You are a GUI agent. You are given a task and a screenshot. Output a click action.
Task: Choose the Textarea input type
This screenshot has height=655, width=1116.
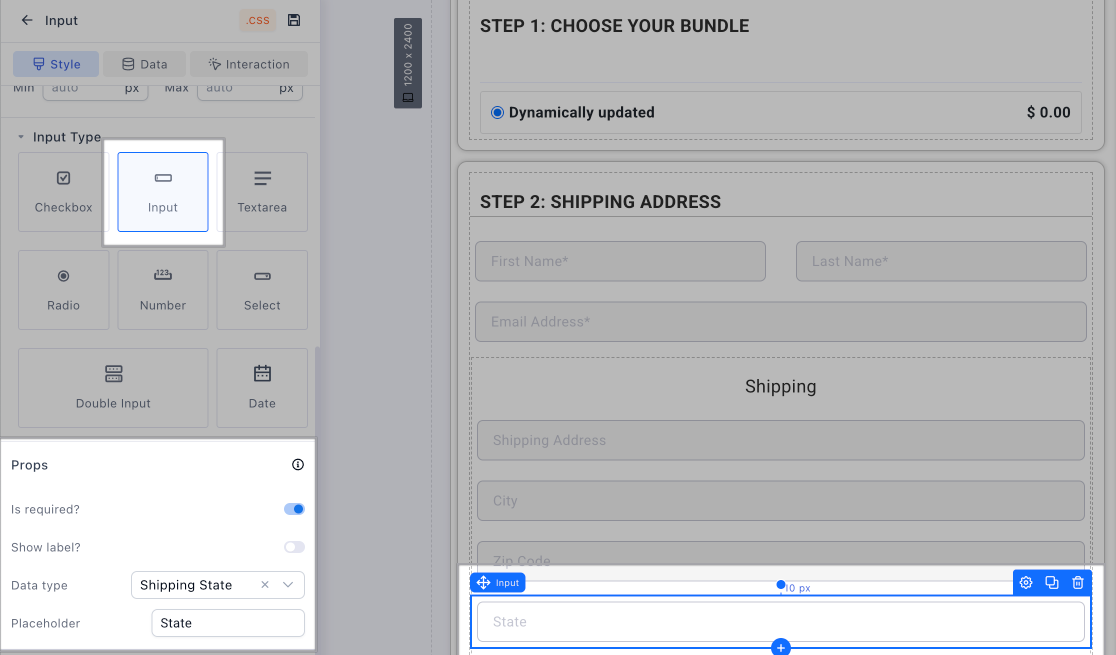[x=262, y=192]
